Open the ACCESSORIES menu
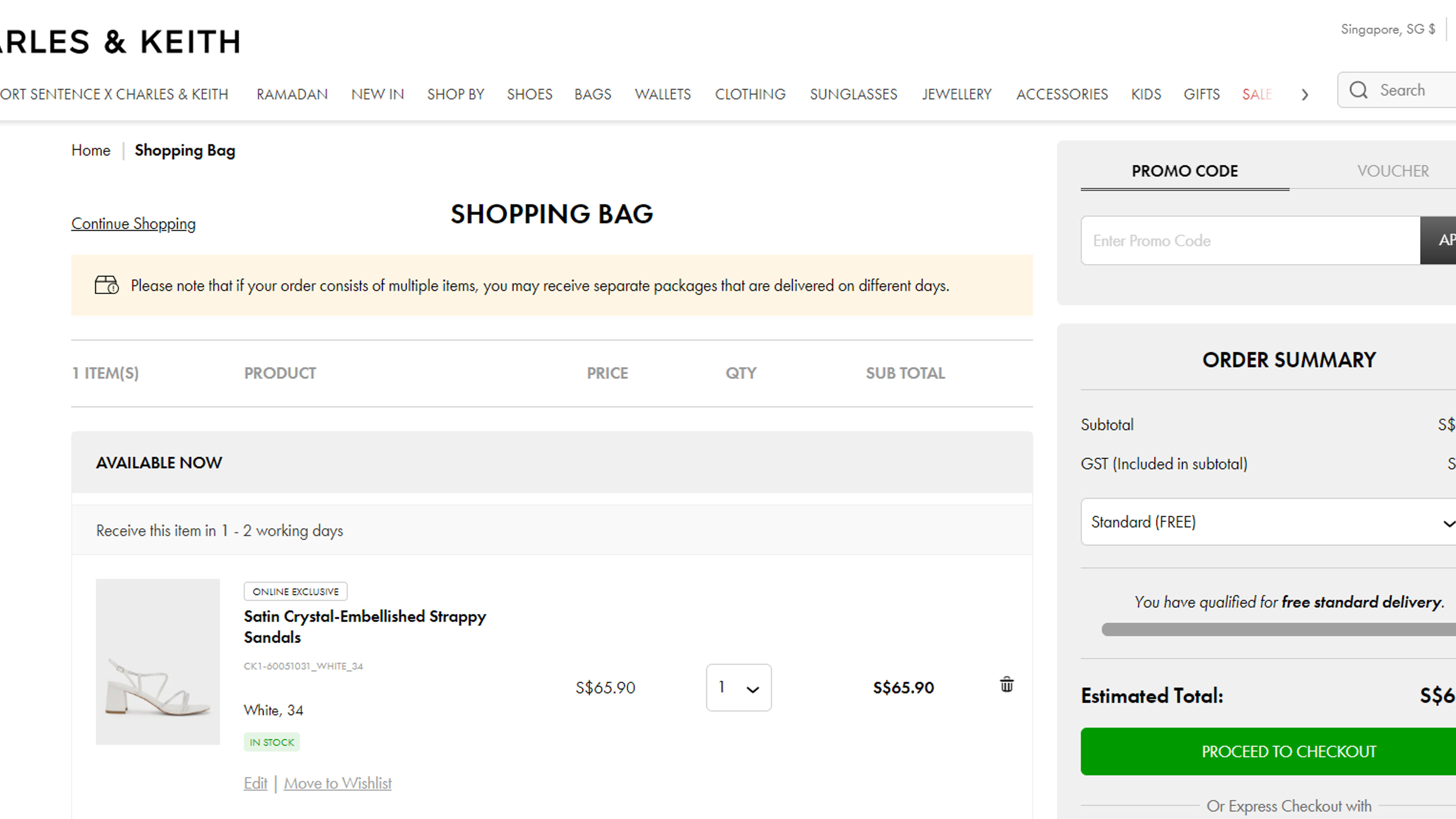1456x819 pixels. pos(1062,94)
